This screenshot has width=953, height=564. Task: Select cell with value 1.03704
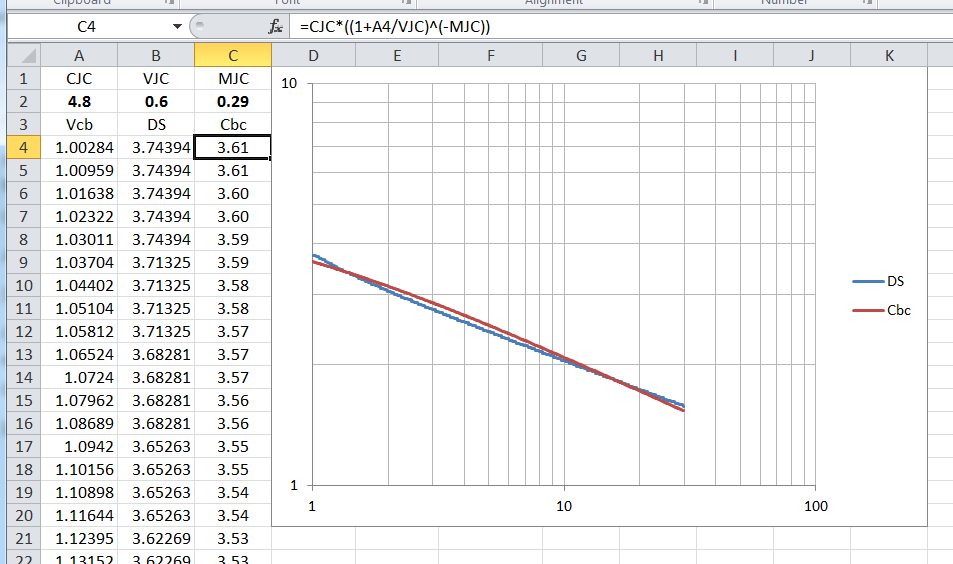[79, 263]
